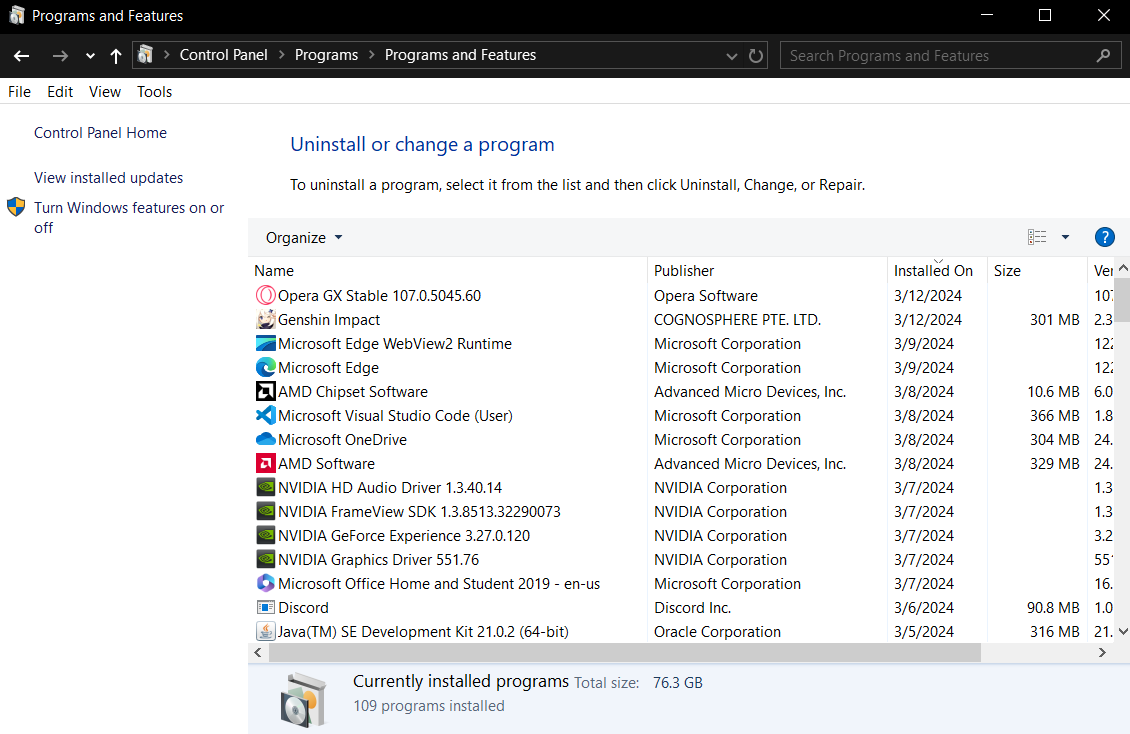
Task: Open the Organize dropdown
Action: click(303, 238)
